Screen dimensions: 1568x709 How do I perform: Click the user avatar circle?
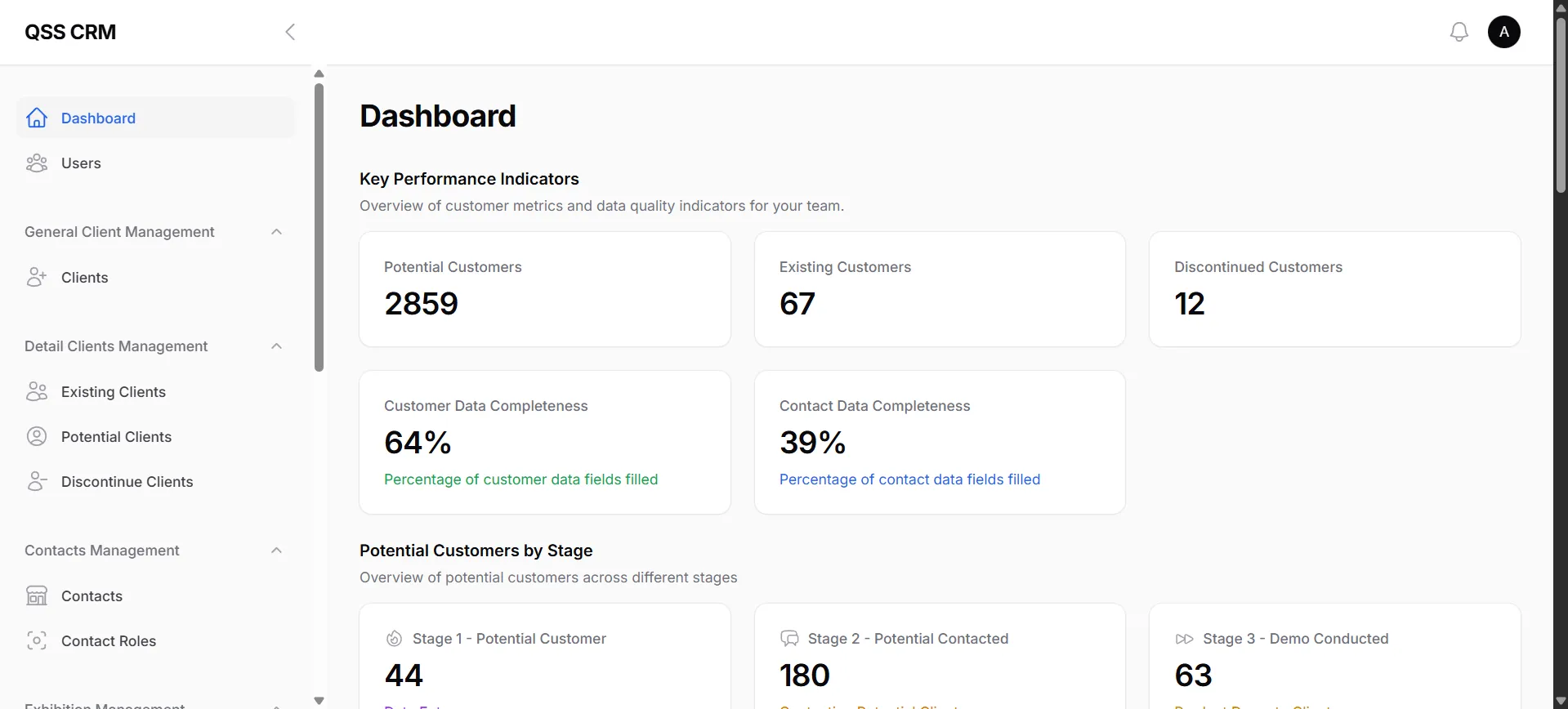pyautogui.click(x=1504, y=31)
